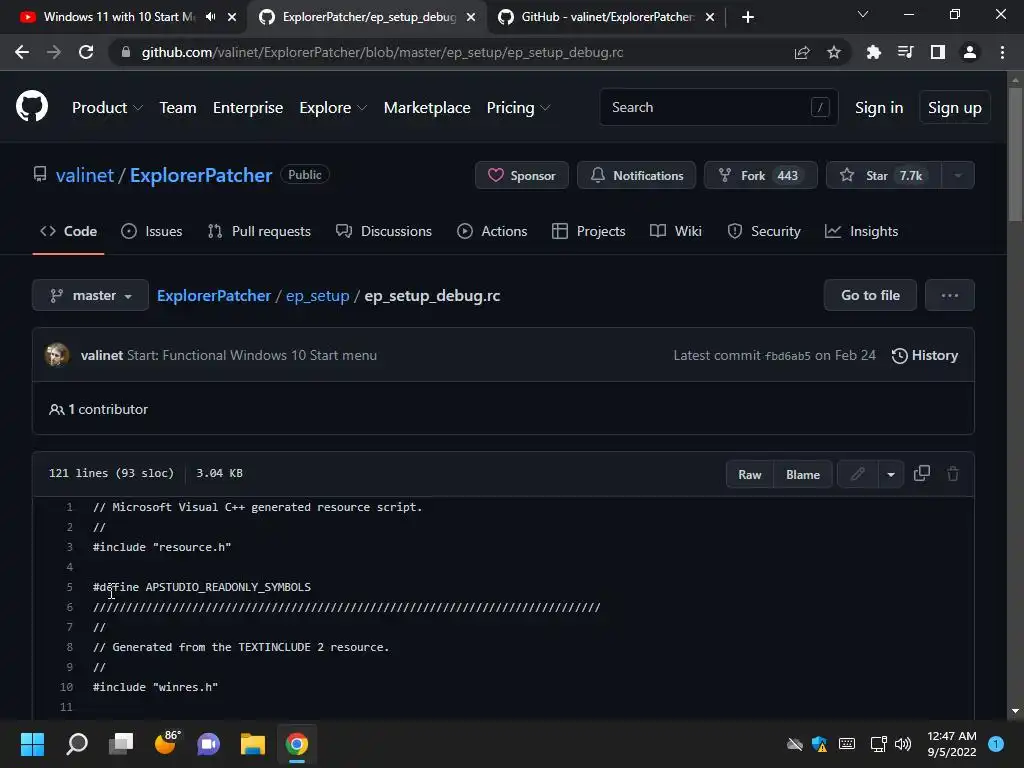Open Chrome three-dot menu
This screenshot has height=768, width=1024.
1002,52
